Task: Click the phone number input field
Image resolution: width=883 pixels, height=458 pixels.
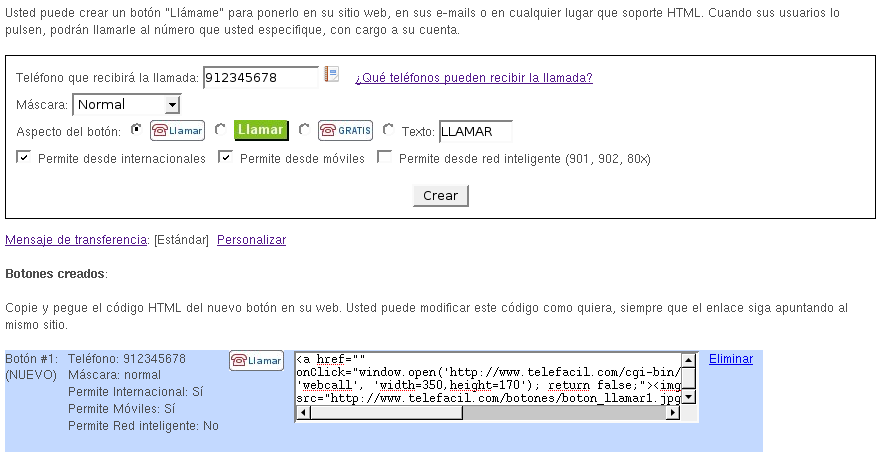Action: (260, 78)
